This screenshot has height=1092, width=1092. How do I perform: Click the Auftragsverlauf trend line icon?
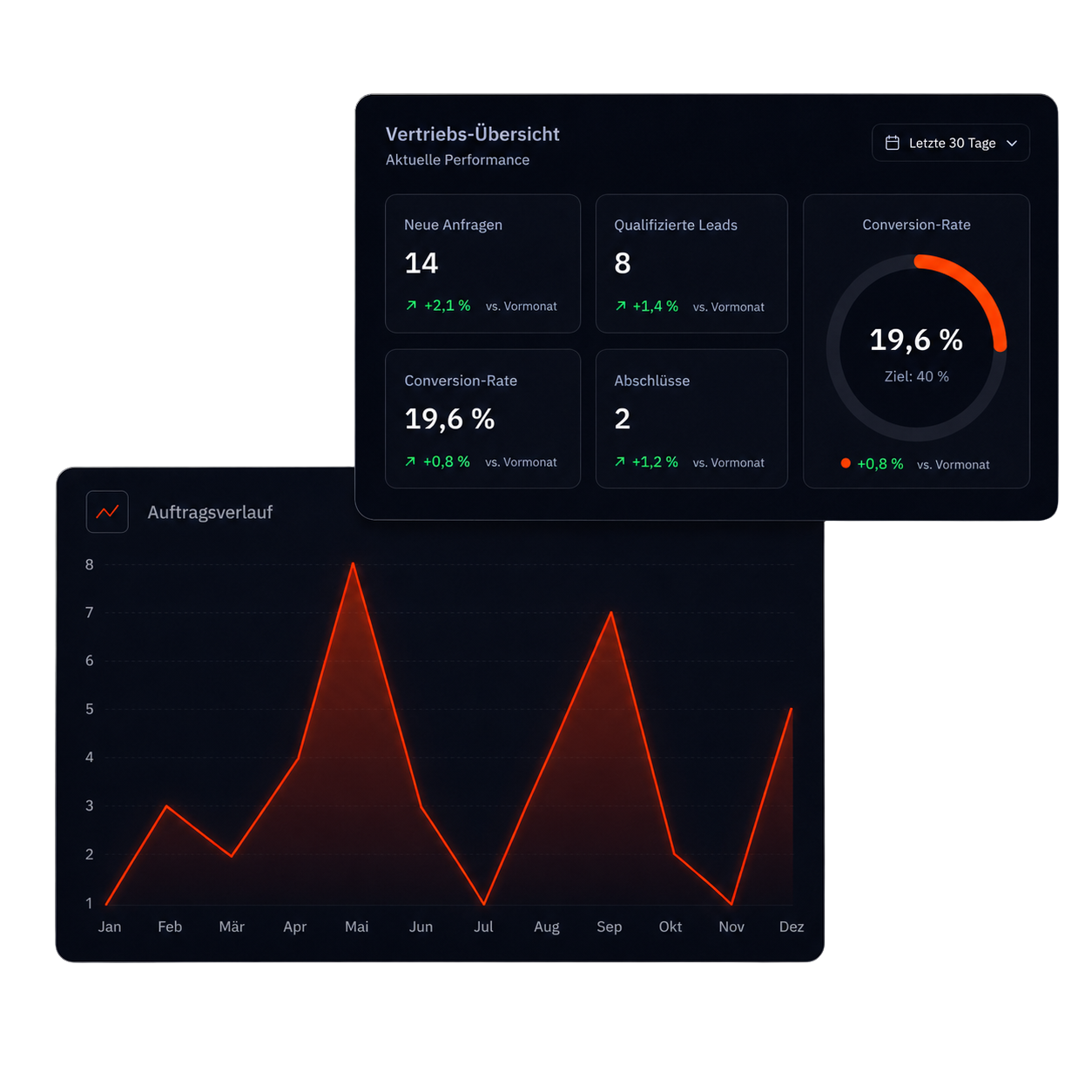click(107, 512)
